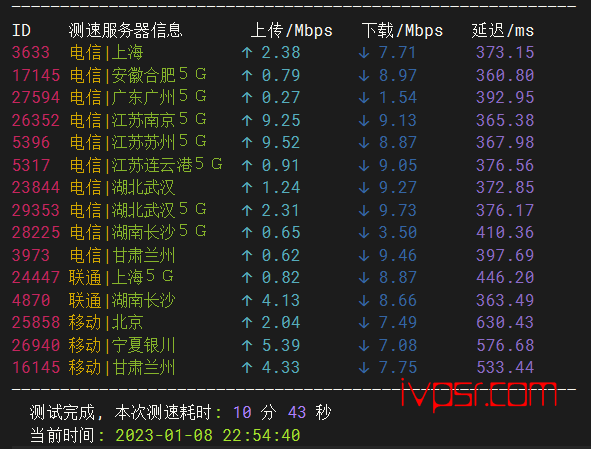Click latency value 446.20
591x449 pixels.
[x=505, y=277]
